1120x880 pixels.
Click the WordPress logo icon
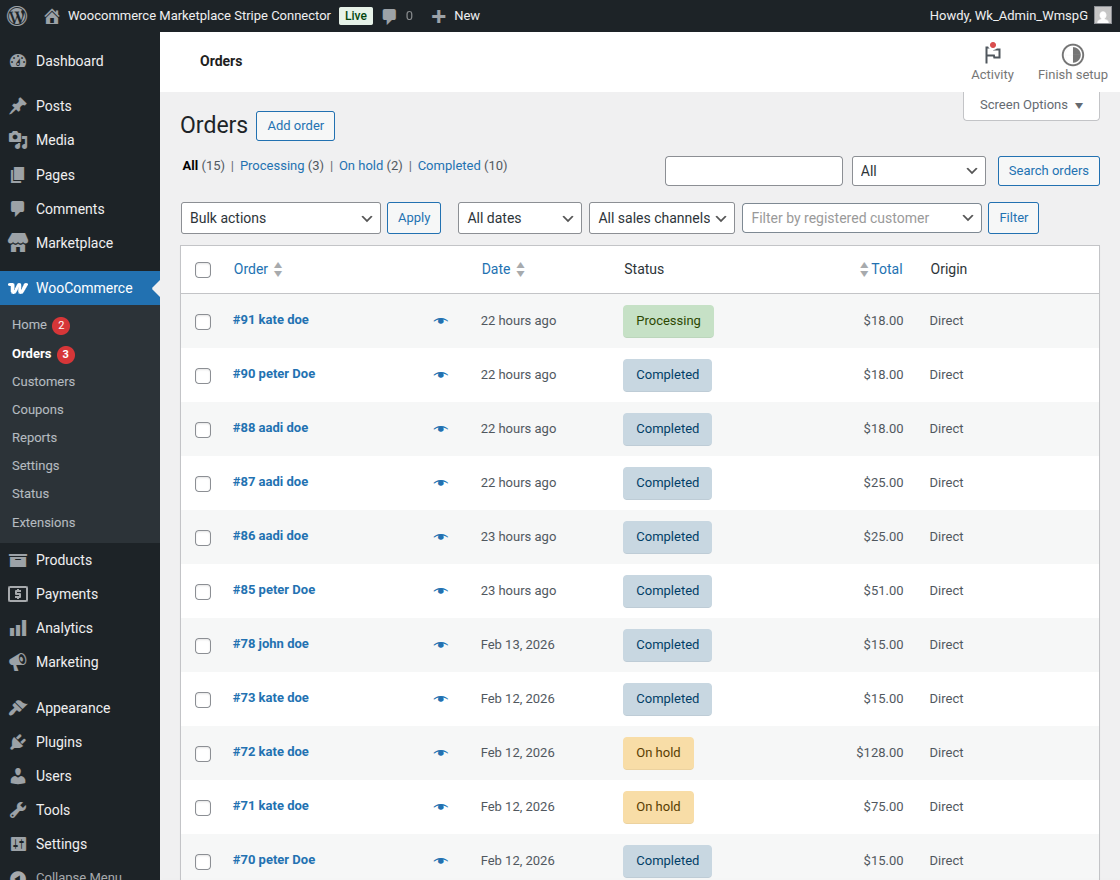click(x=17, y=15)
